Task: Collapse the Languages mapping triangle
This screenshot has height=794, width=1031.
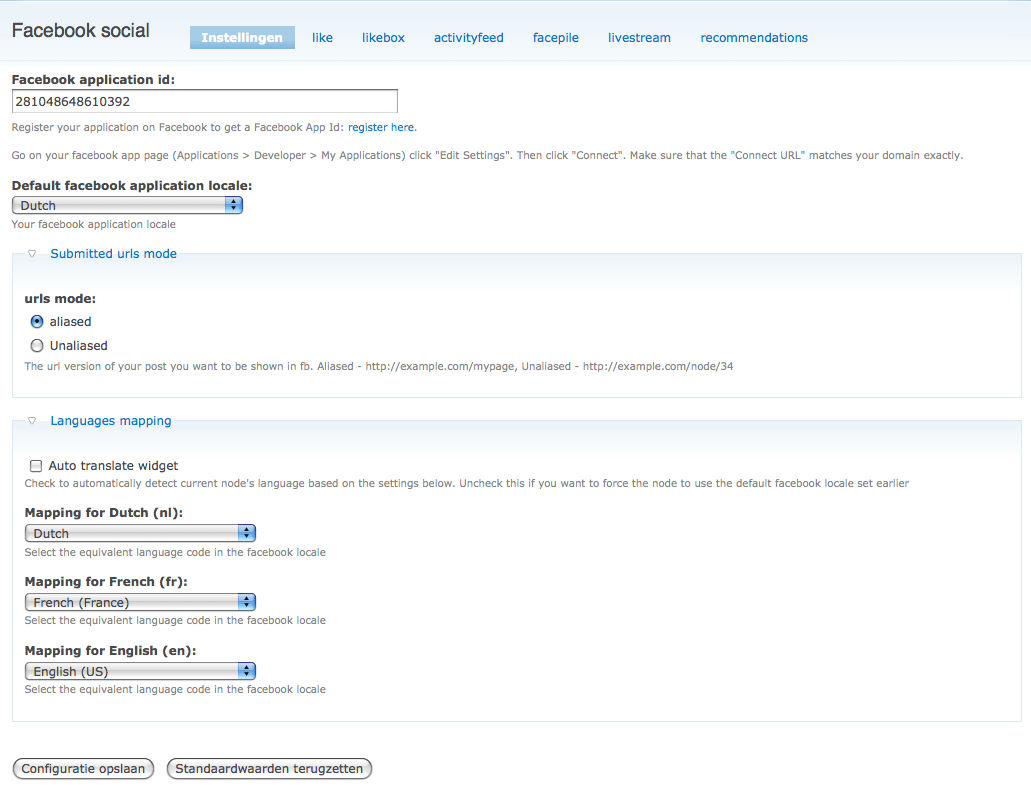Action: click(x=32, y=421)
